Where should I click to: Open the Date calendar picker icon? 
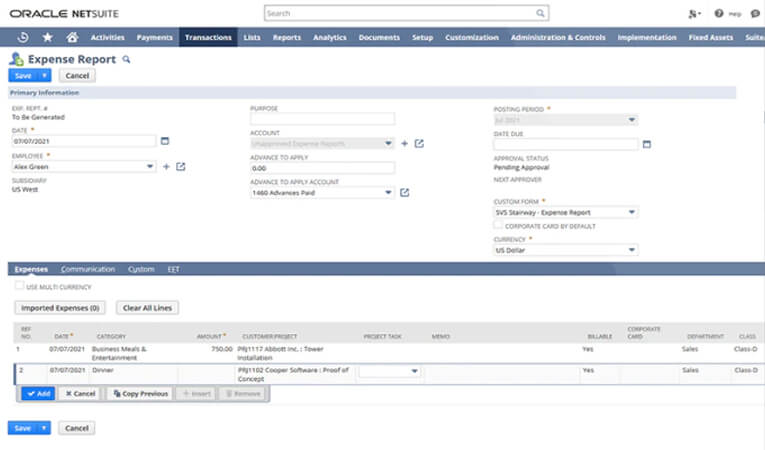165,141
